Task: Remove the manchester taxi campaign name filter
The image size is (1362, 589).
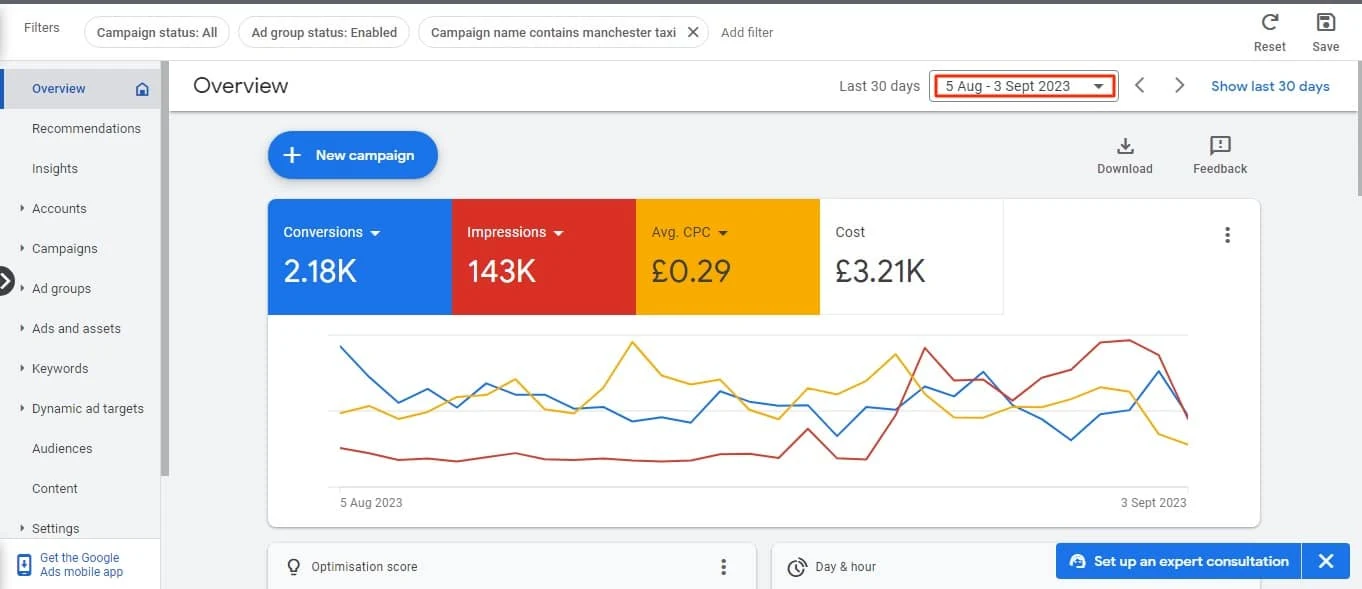Action: coord(693,32)
